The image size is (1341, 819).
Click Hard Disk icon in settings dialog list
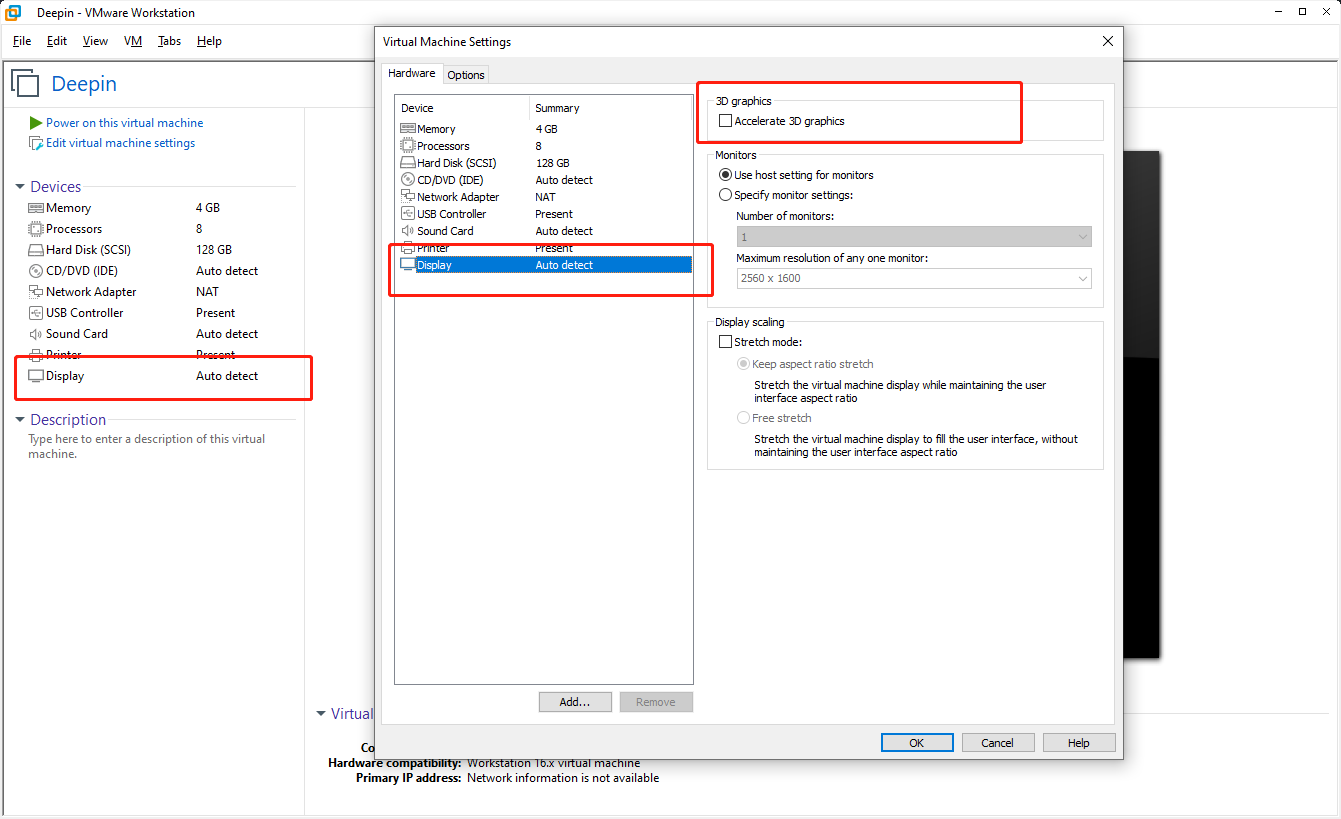click(407, 163)
